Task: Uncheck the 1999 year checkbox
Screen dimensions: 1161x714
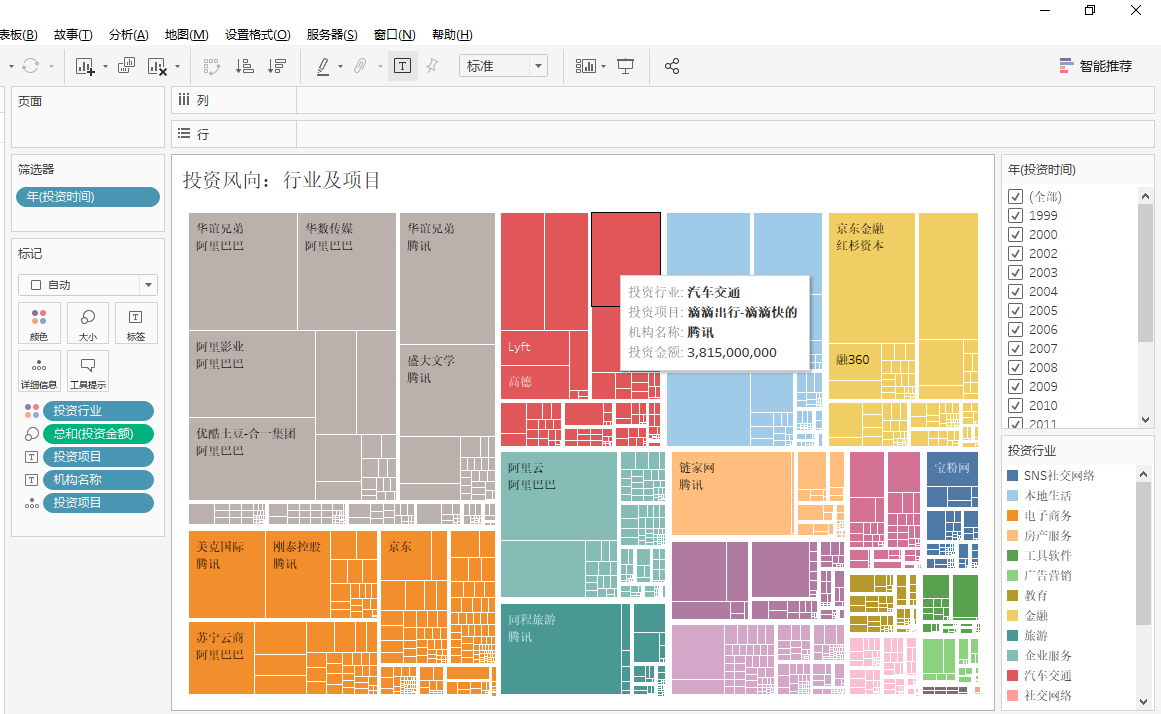Action: [x=1015, y=216]
